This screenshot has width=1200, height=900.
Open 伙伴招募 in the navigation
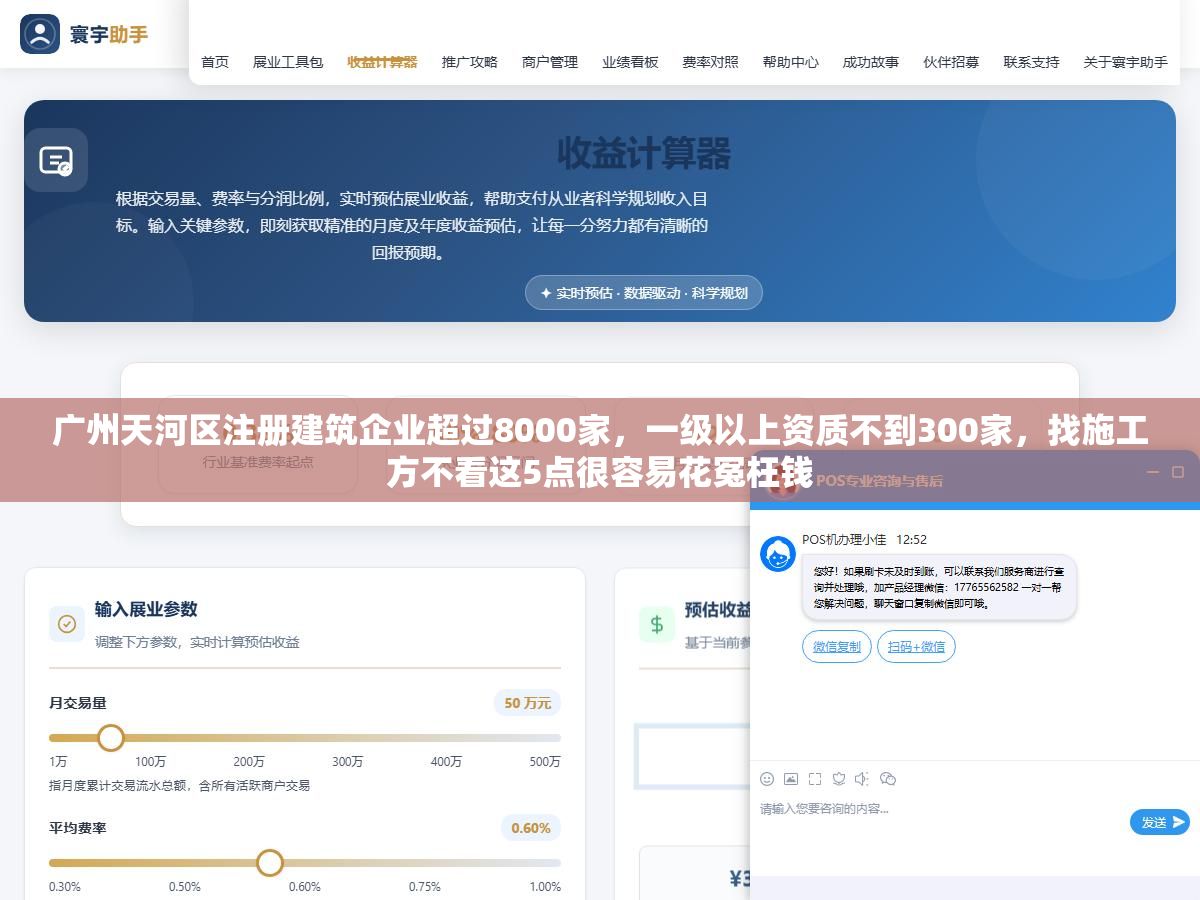pos(951,62)
